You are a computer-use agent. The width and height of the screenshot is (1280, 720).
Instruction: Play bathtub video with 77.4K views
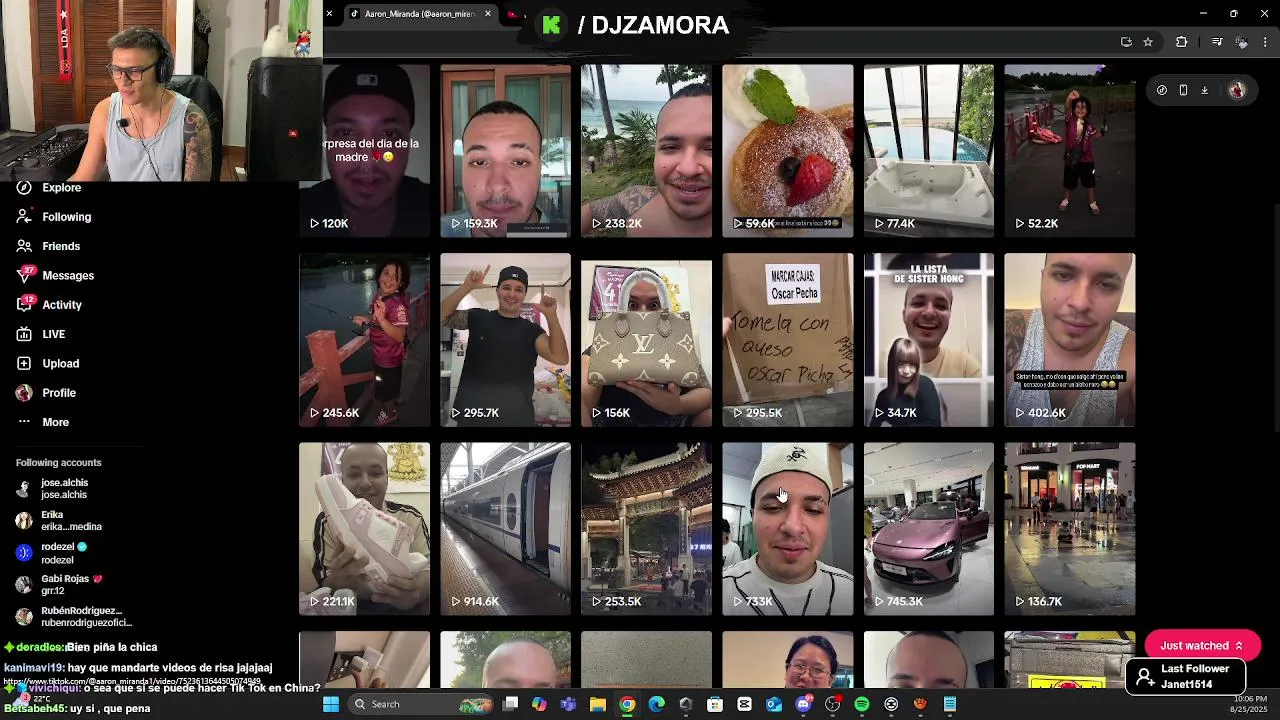pyautogui.click(x=929, y=151)
